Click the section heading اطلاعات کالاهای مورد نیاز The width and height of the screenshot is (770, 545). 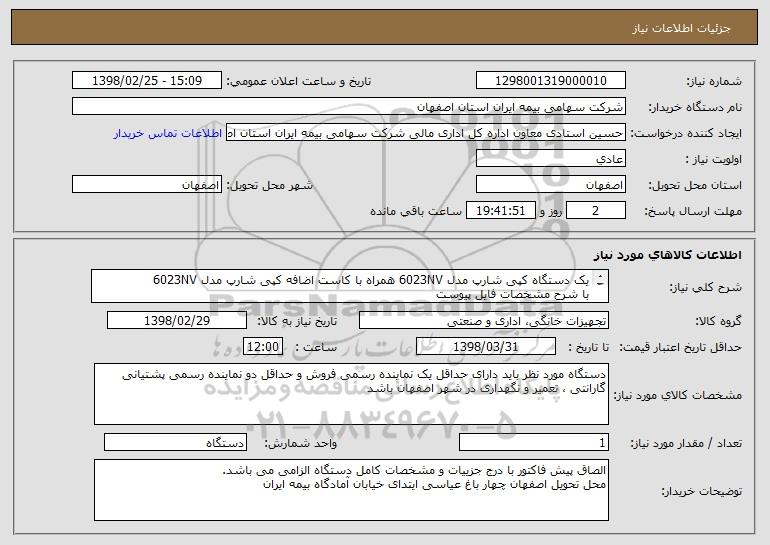click(667, 255)
